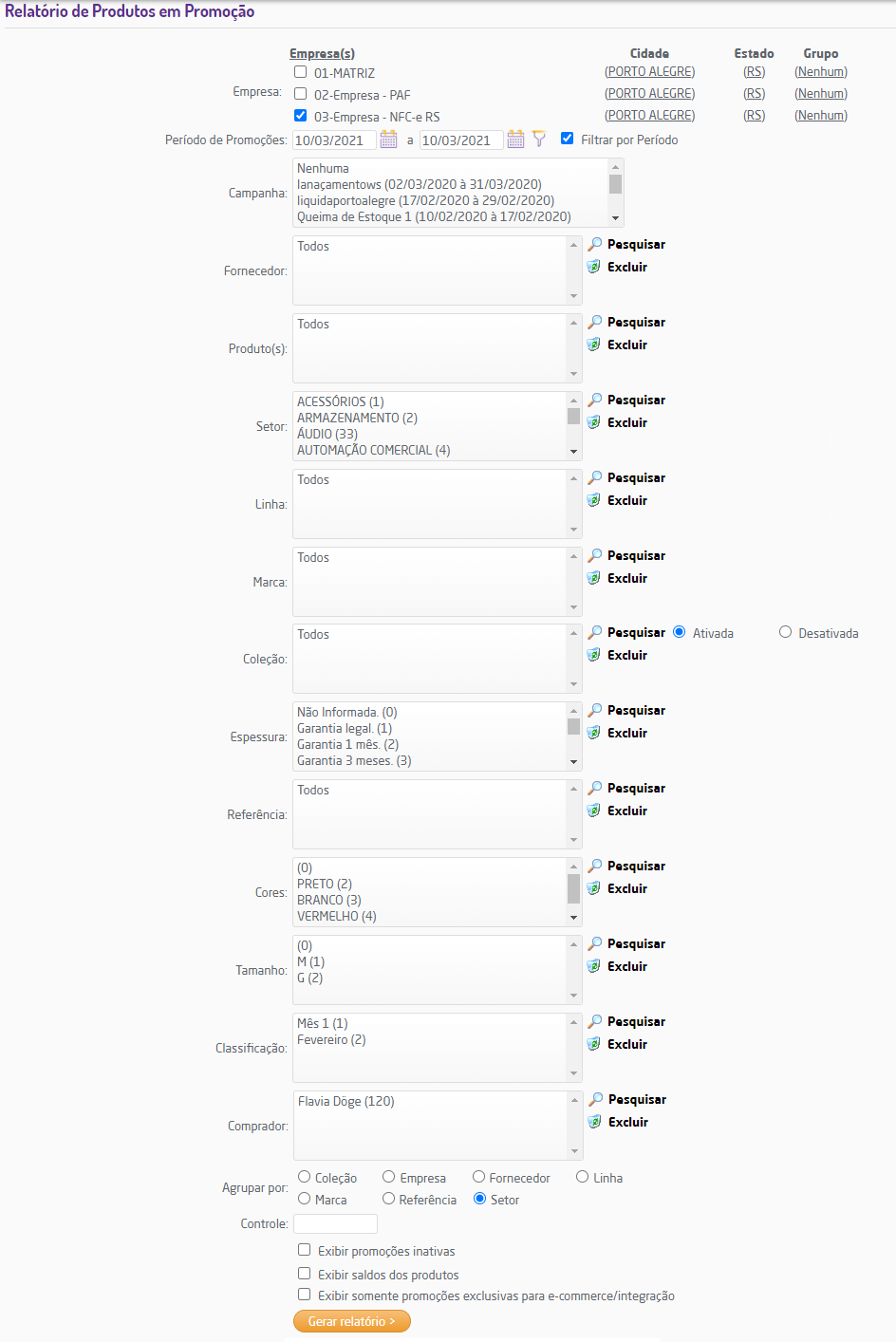Click the Marca Excluir trash icon
896x1342 pixels.
[x=594, y=578]
